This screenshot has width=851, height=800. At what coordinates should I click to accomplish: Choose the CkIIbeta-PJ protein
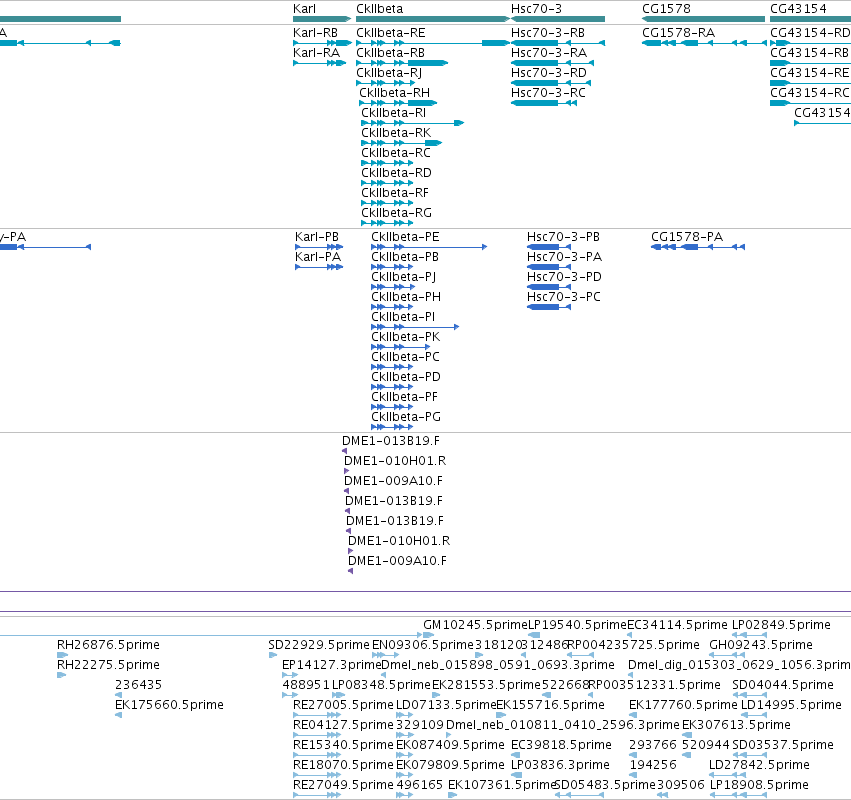click(x=403, y=277)
